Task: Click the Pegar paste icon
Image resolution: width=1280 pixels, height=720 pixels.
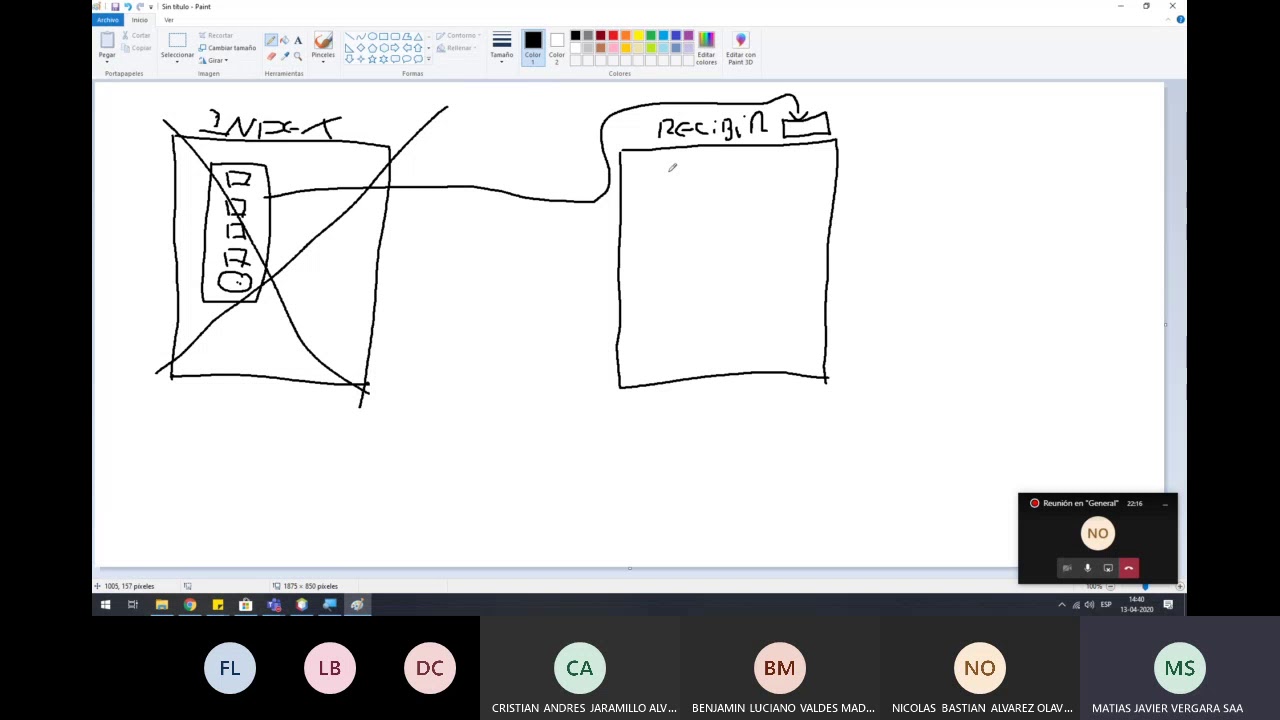Action: [107, 40]
